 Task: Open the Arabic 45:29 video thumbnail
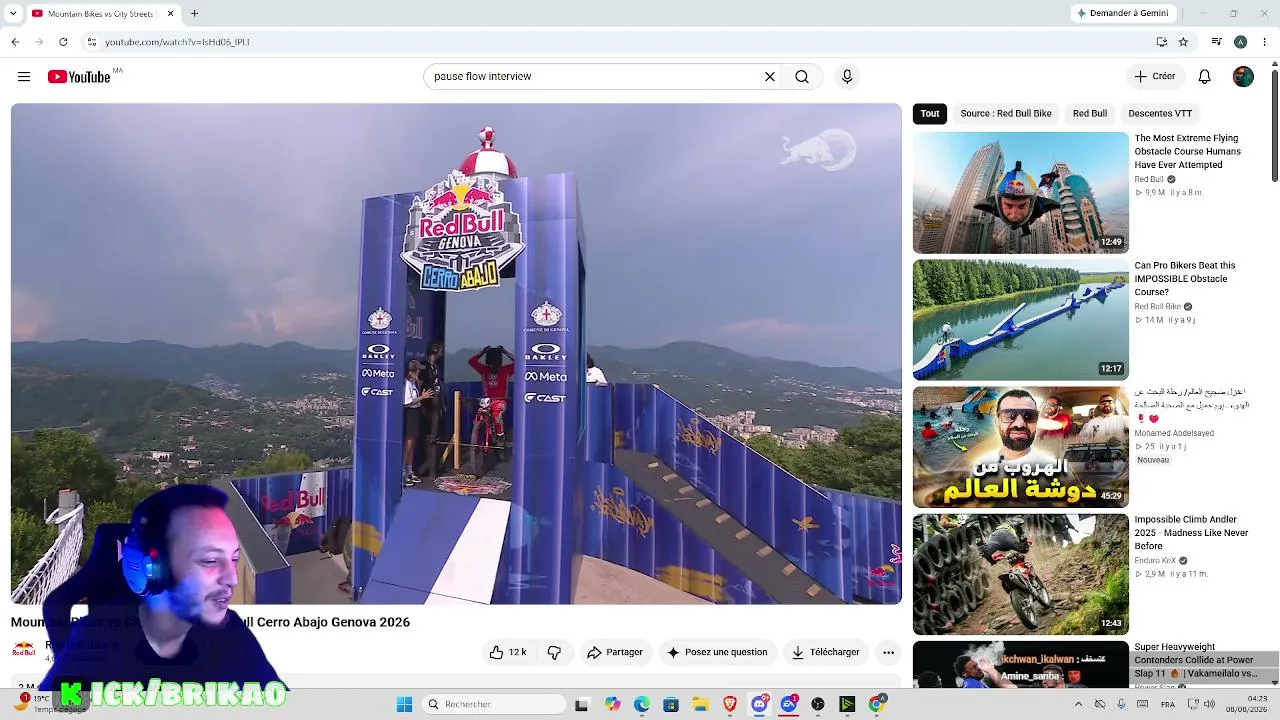[x=1020, y=447]
